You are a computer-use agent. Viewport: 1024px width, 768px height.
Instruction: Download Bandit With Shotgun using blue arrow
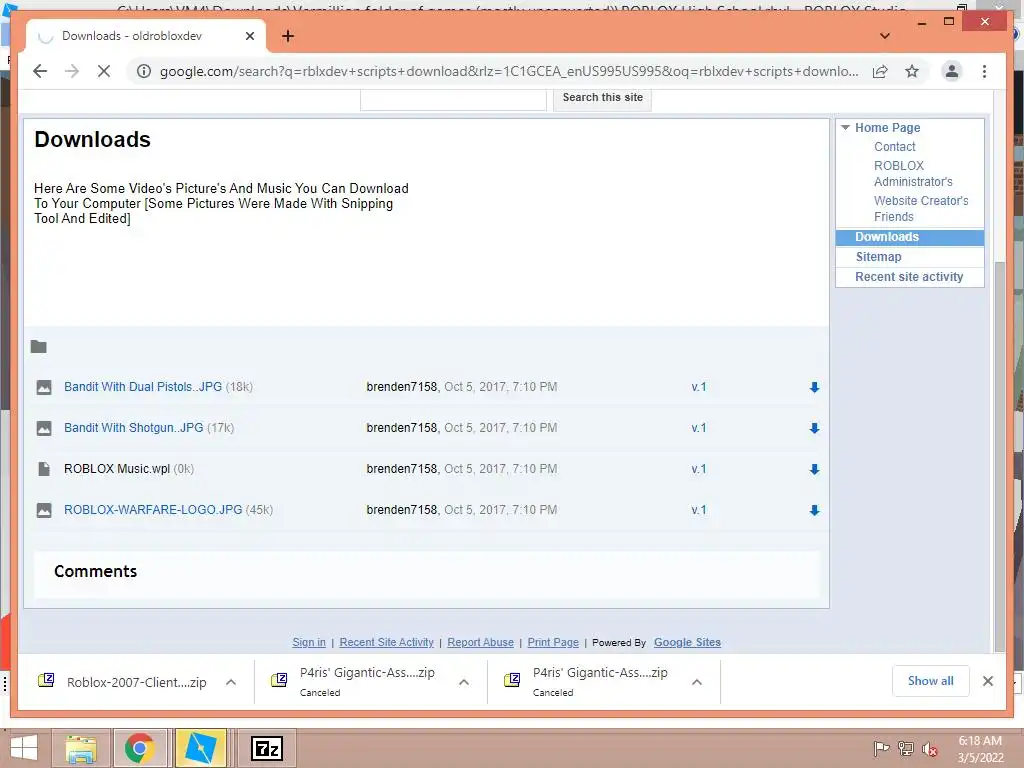[x=814, y=428]
